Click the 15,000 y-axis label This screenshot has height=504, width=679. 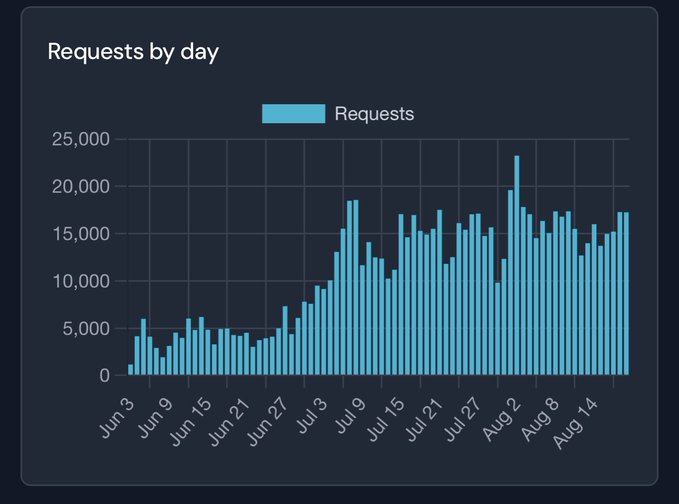point(81,234)
